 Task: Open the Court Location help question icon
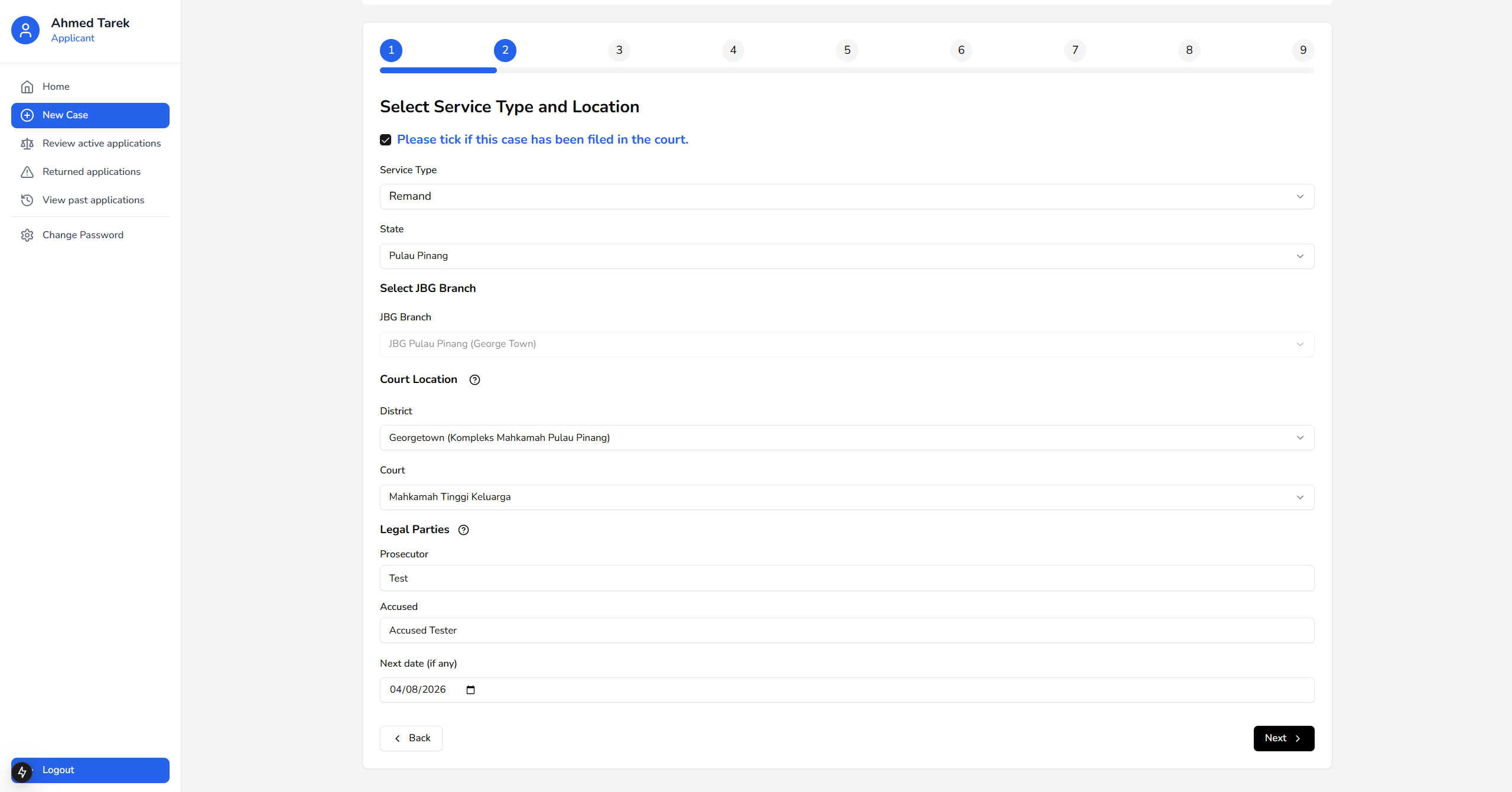pyautogui.click(x=474, y=380)
